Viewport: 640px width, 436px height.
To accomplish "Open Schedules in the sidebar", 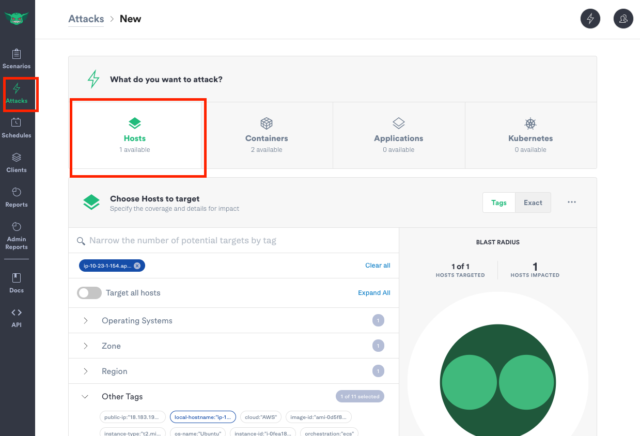I will (16, 128).
